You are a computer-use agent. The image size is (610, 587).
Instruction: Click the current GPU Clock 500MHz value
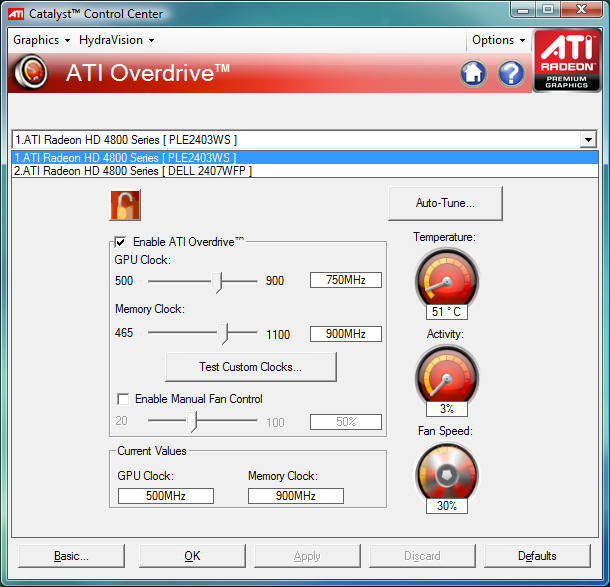166,496
